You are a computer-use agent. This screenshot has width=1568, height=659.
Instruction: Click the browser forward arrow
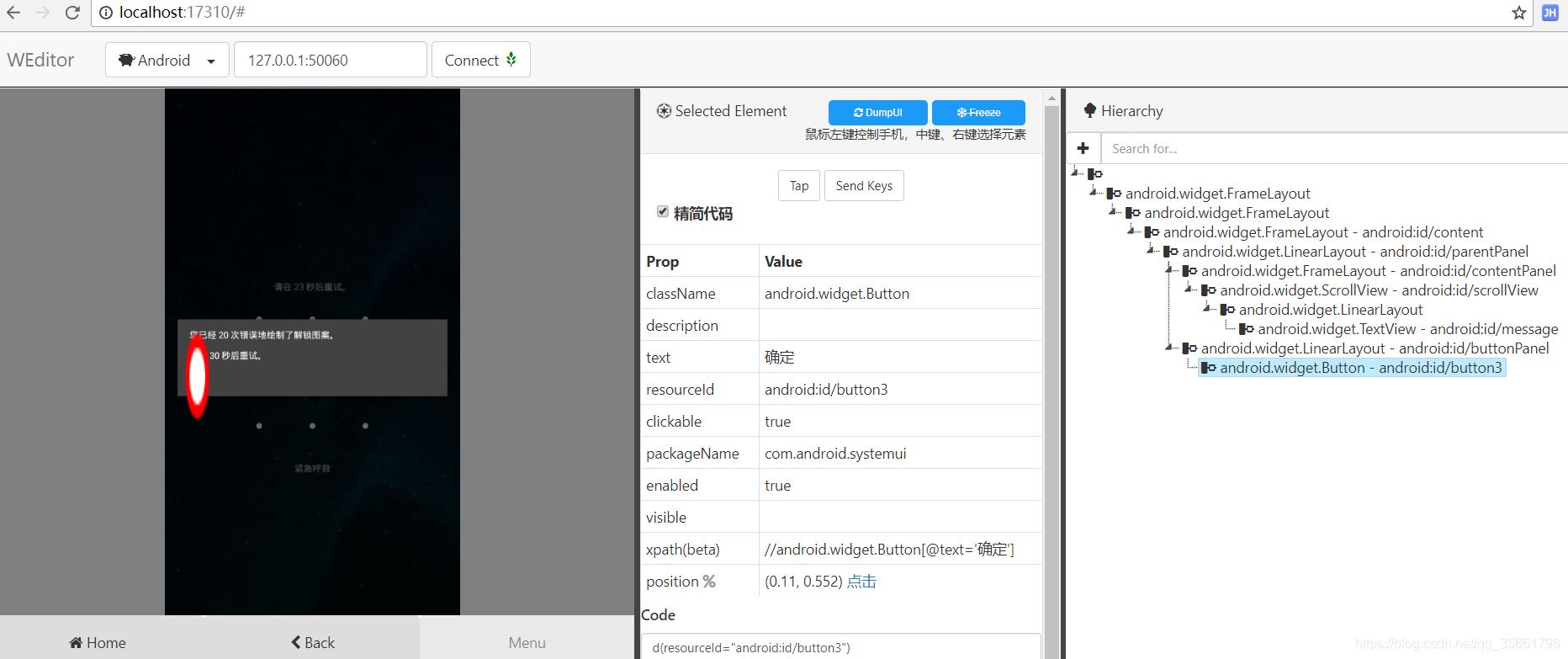(x=43, y=13)
